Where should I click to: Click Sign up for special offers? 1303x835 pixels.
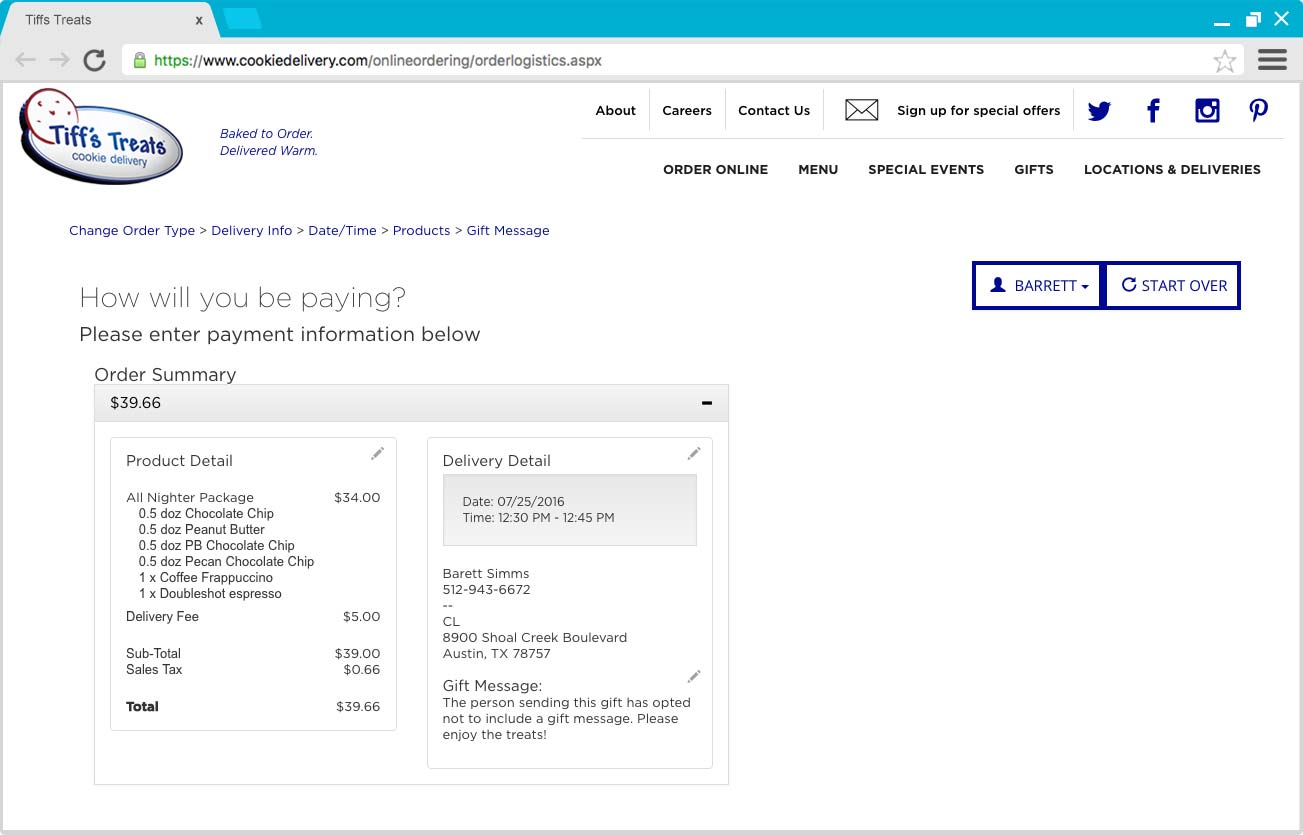(978, 111)
